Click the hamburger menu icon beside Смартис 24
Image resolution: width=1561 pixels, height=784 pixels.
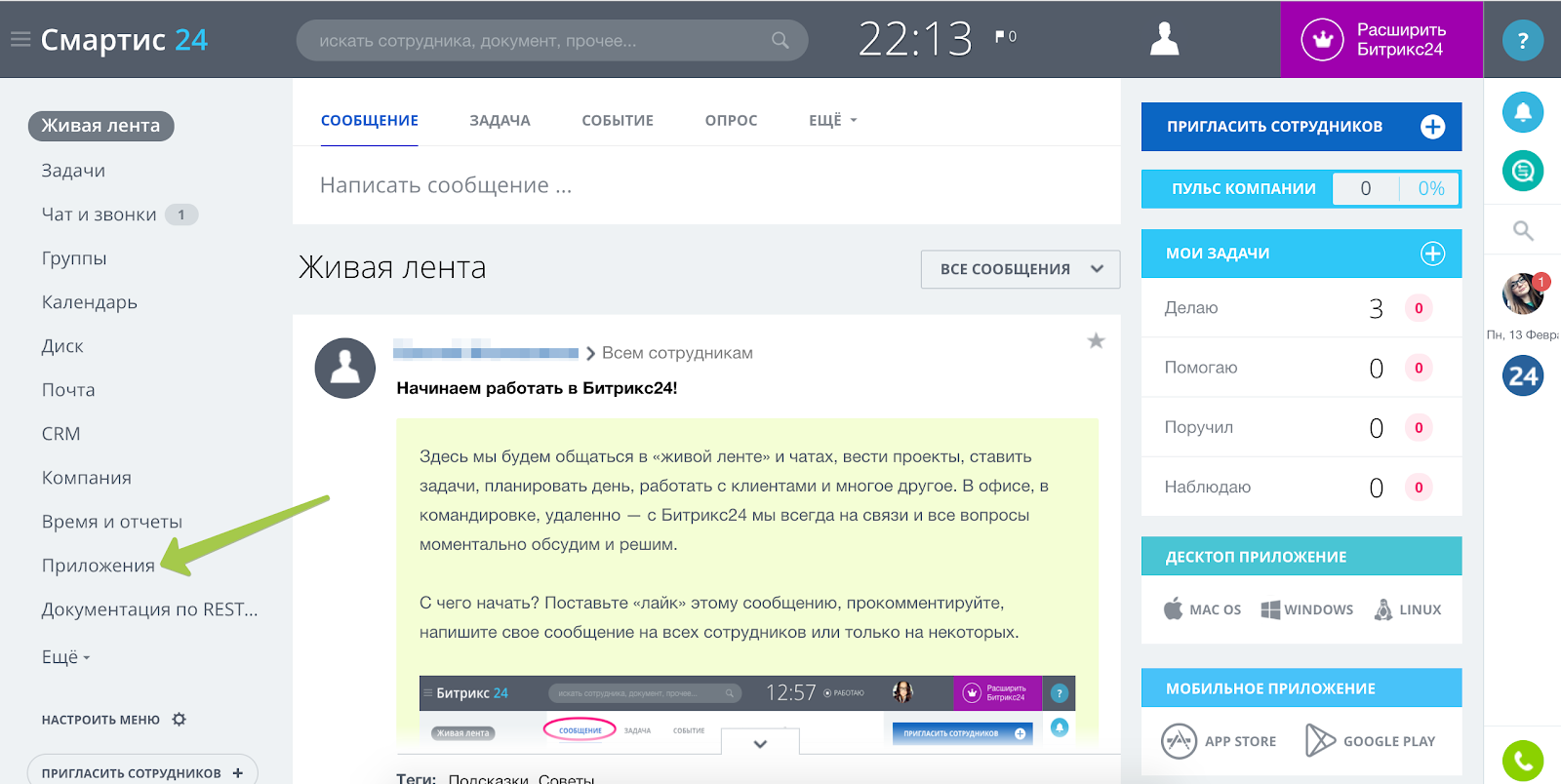(20, 40)
